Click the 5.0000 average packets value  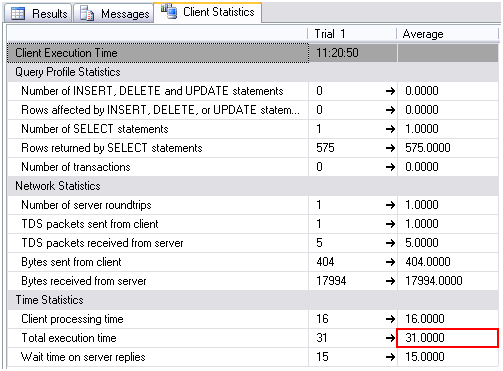click(x=422, y=243)
